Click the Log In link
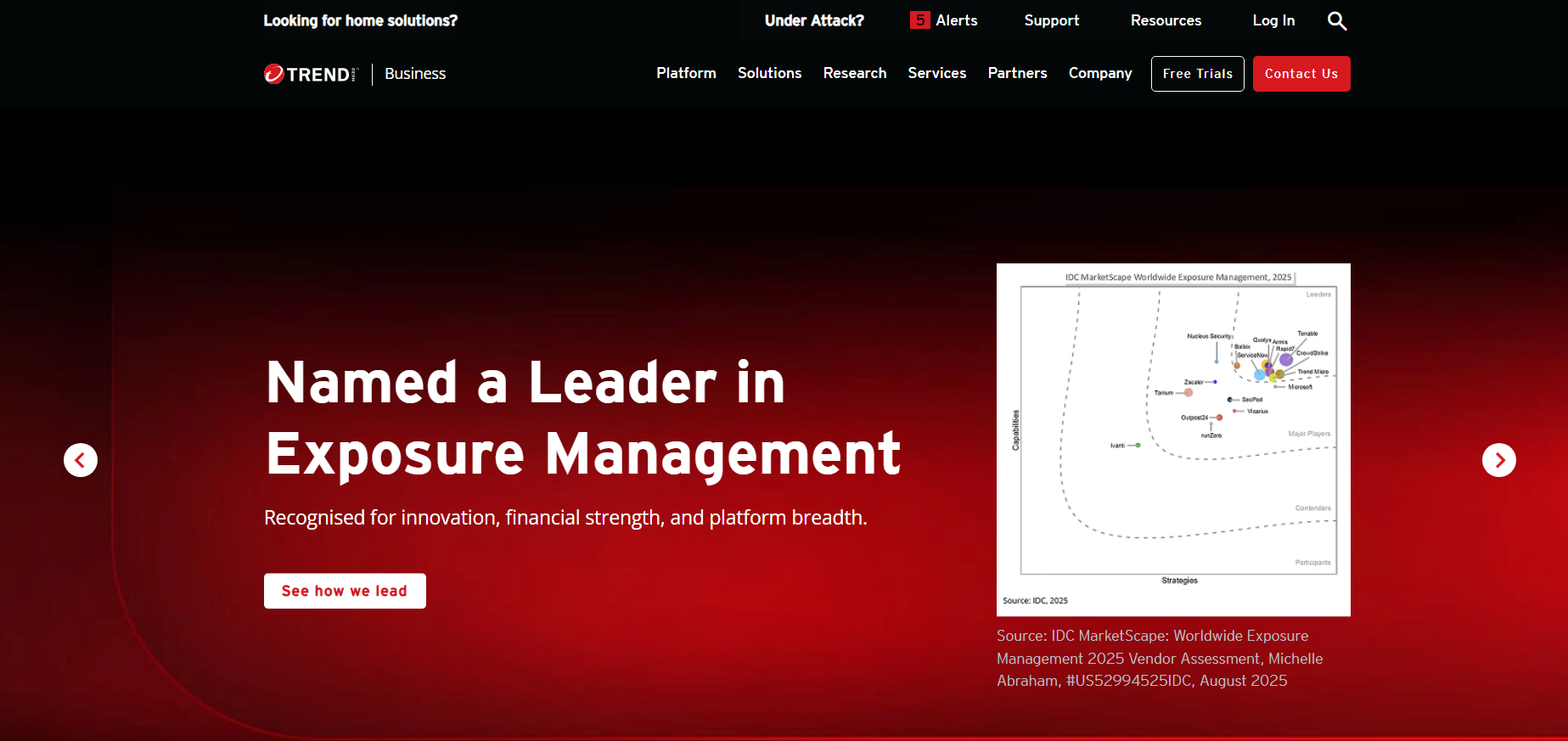 [x=1273, y=20]
